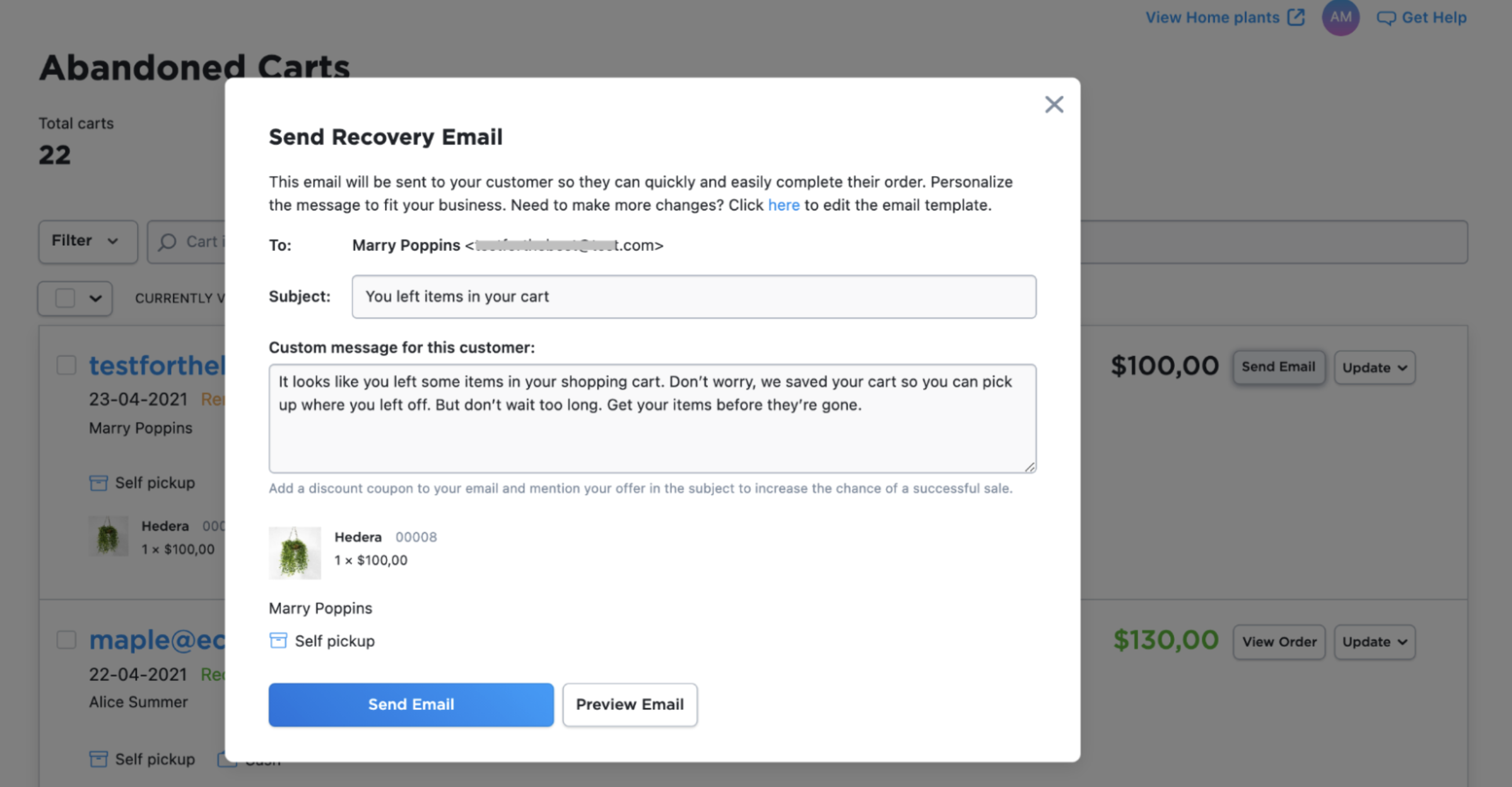This screenshot has height=787, width=1512.
Task: Click the AM account avatar
Action: coord(1341,17)
